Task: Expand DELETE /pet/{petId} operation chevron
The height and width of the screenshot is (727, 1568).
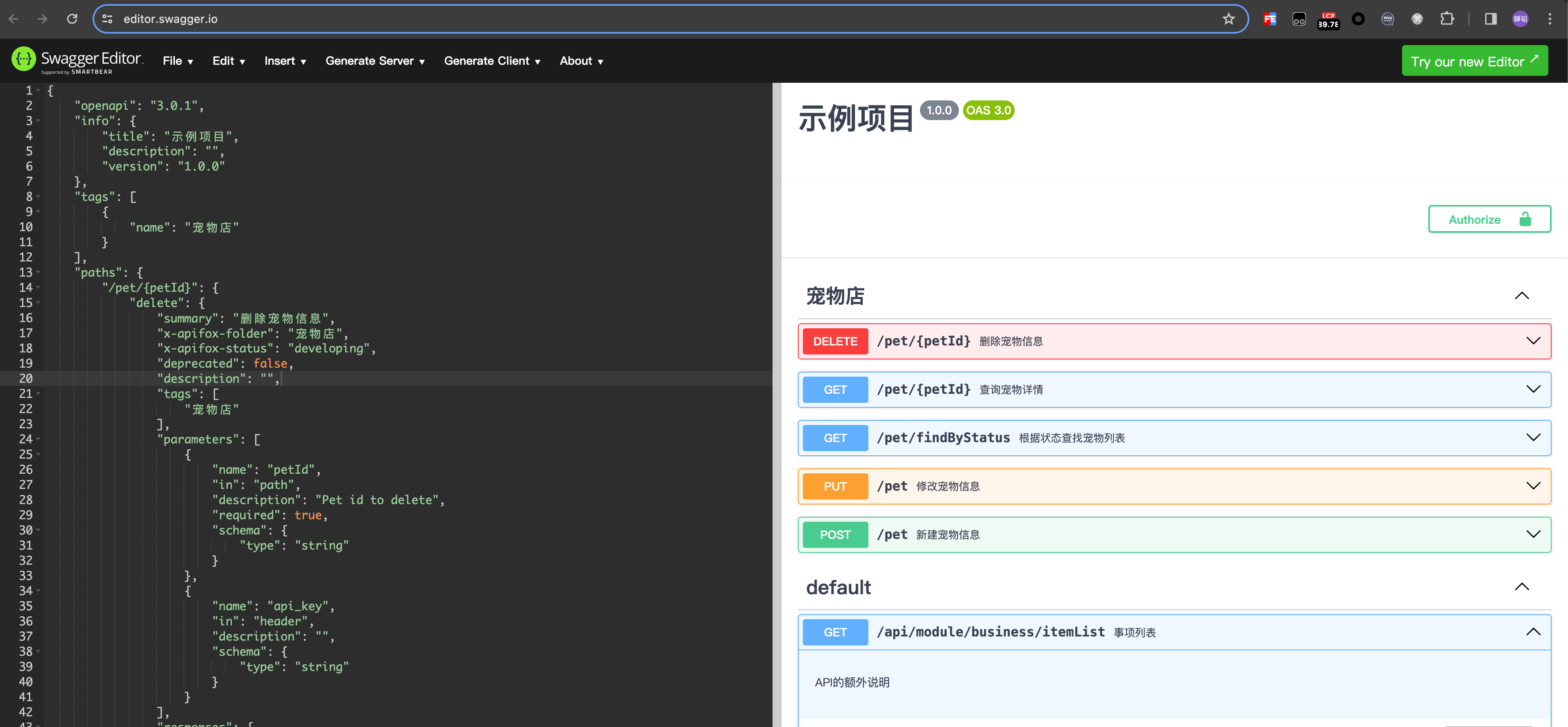Action: [x=1533, y=341]
